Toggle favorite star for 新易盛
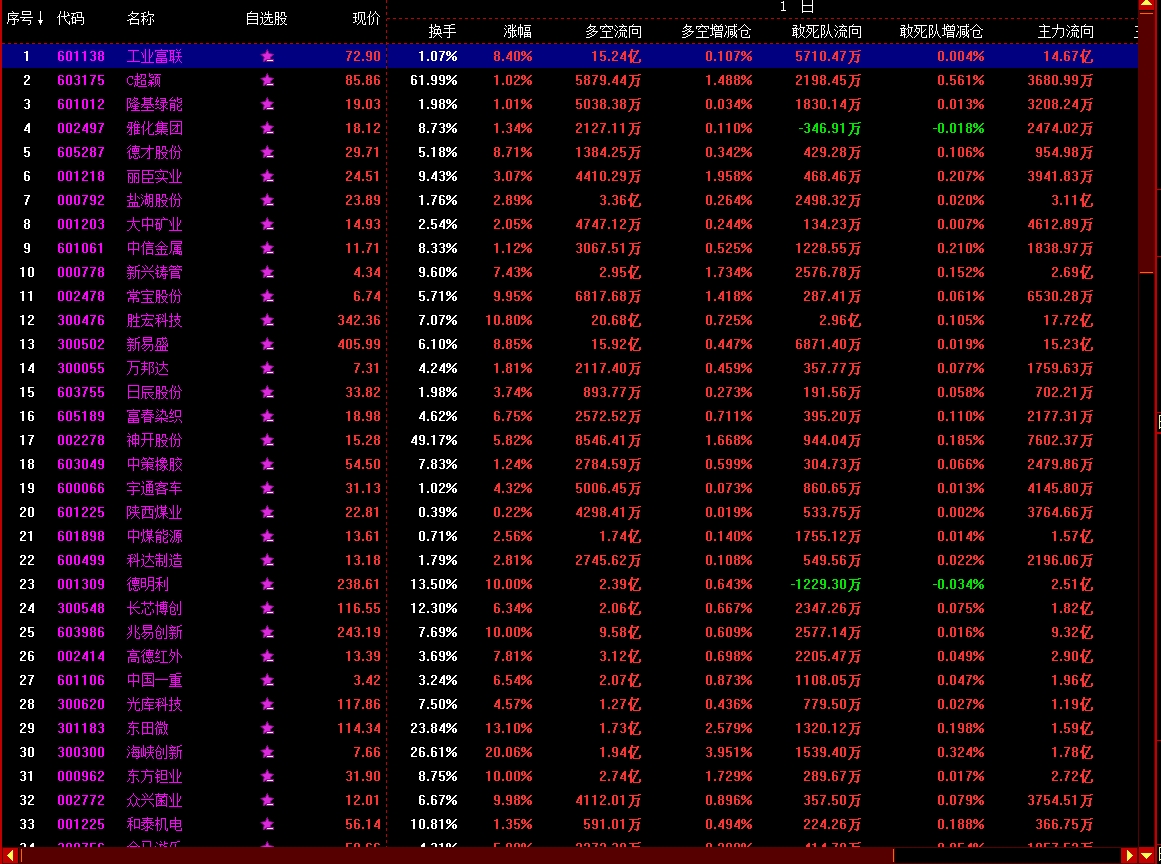 coord(267,344)
